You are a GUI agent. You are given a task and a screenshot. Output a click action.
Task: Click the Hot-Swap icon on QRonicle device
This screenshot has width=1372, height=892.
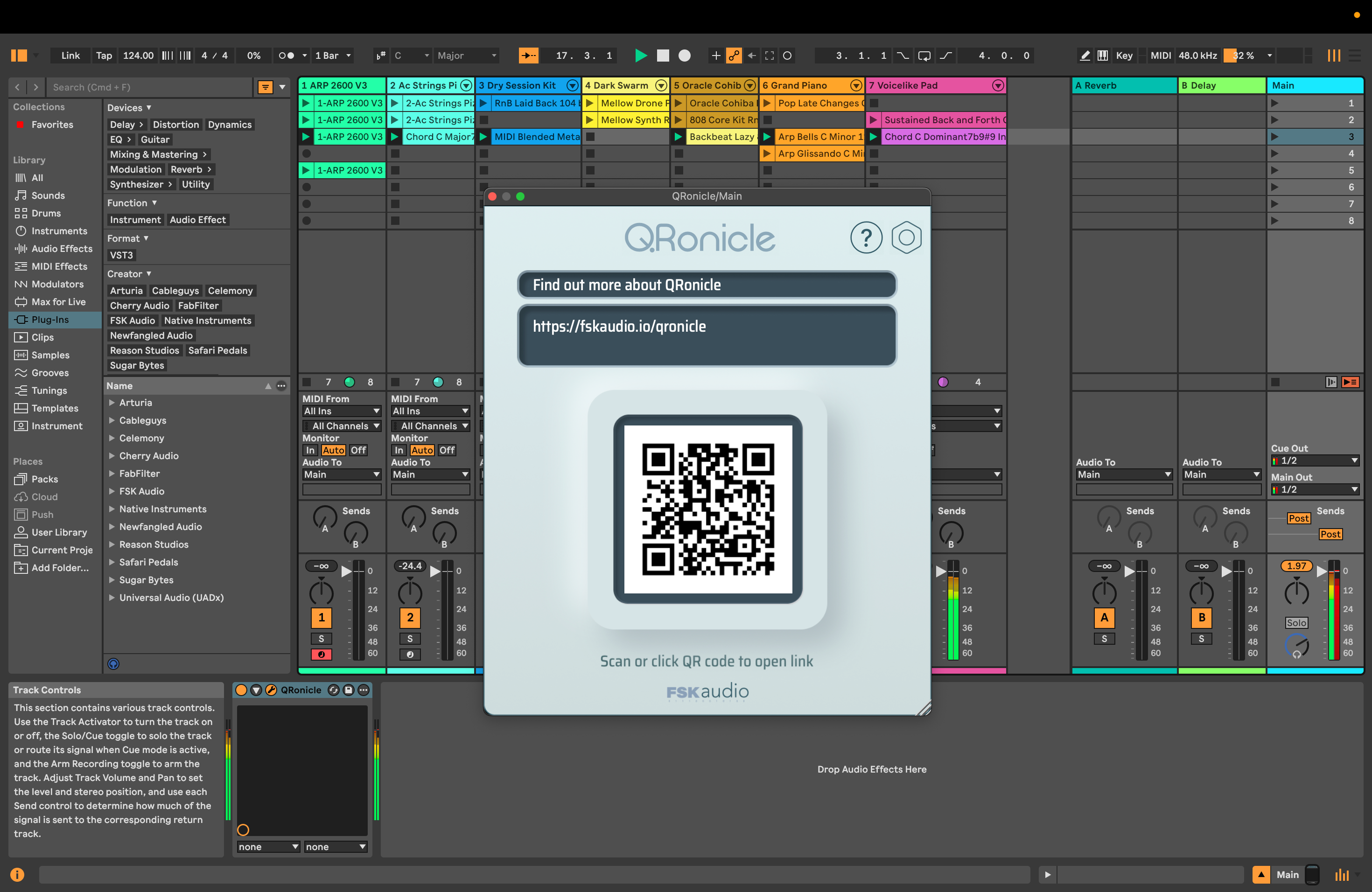click(x=333, y=690)
